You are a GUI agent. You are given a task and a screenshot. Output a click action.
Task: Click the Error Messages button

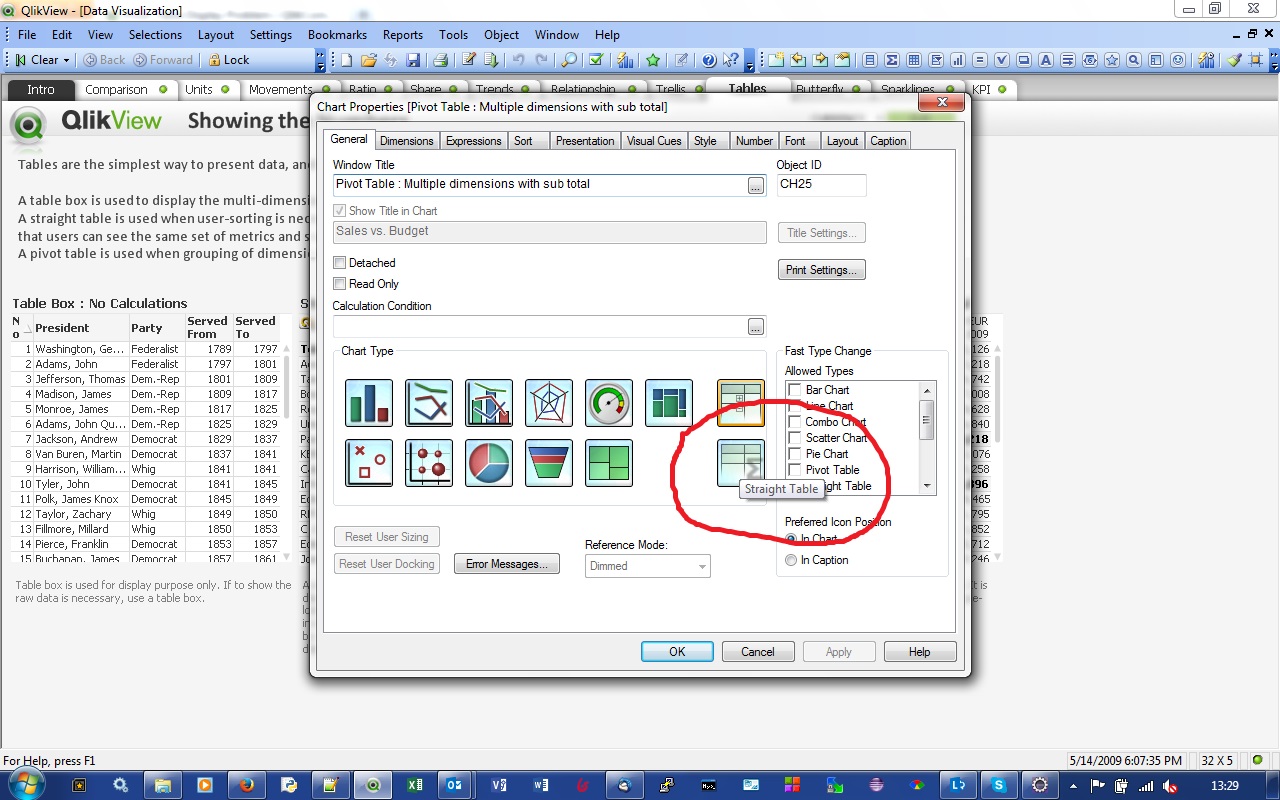click(507, 564)
